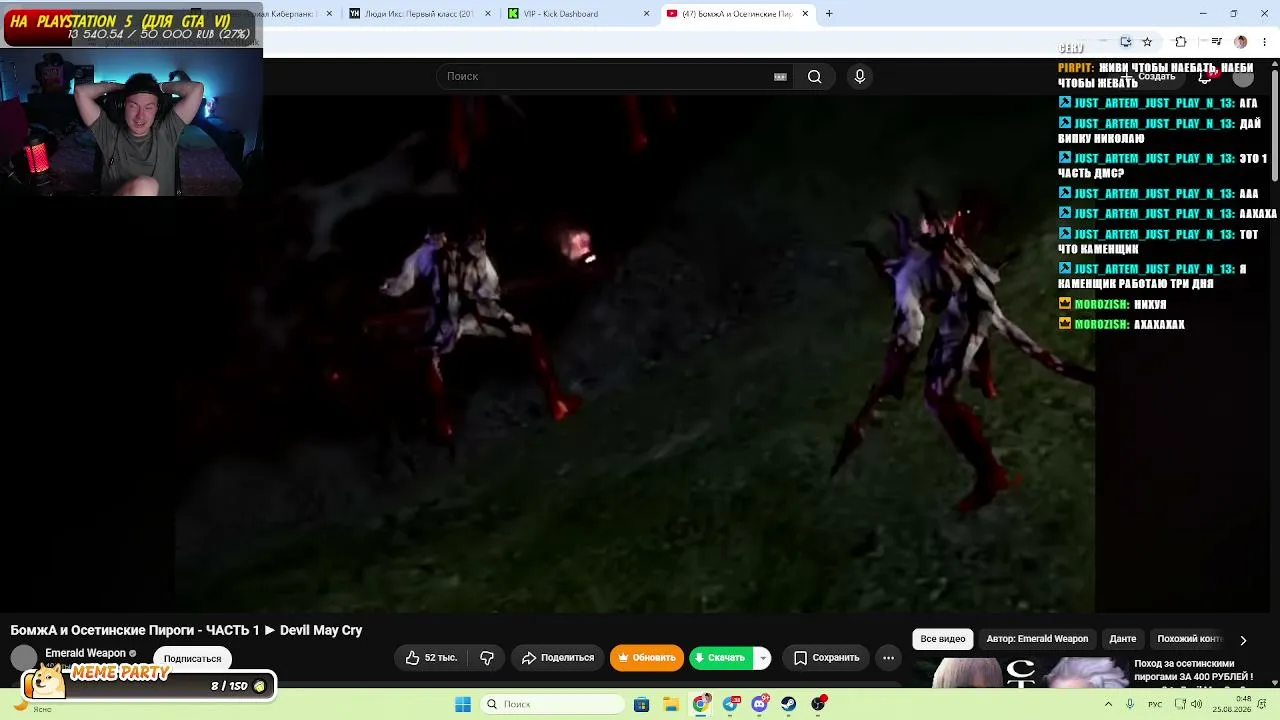The height and width of the screenshot is (720, 1280).
Task: Open OBS Studio from the taskbar
Action: (819, 704)
